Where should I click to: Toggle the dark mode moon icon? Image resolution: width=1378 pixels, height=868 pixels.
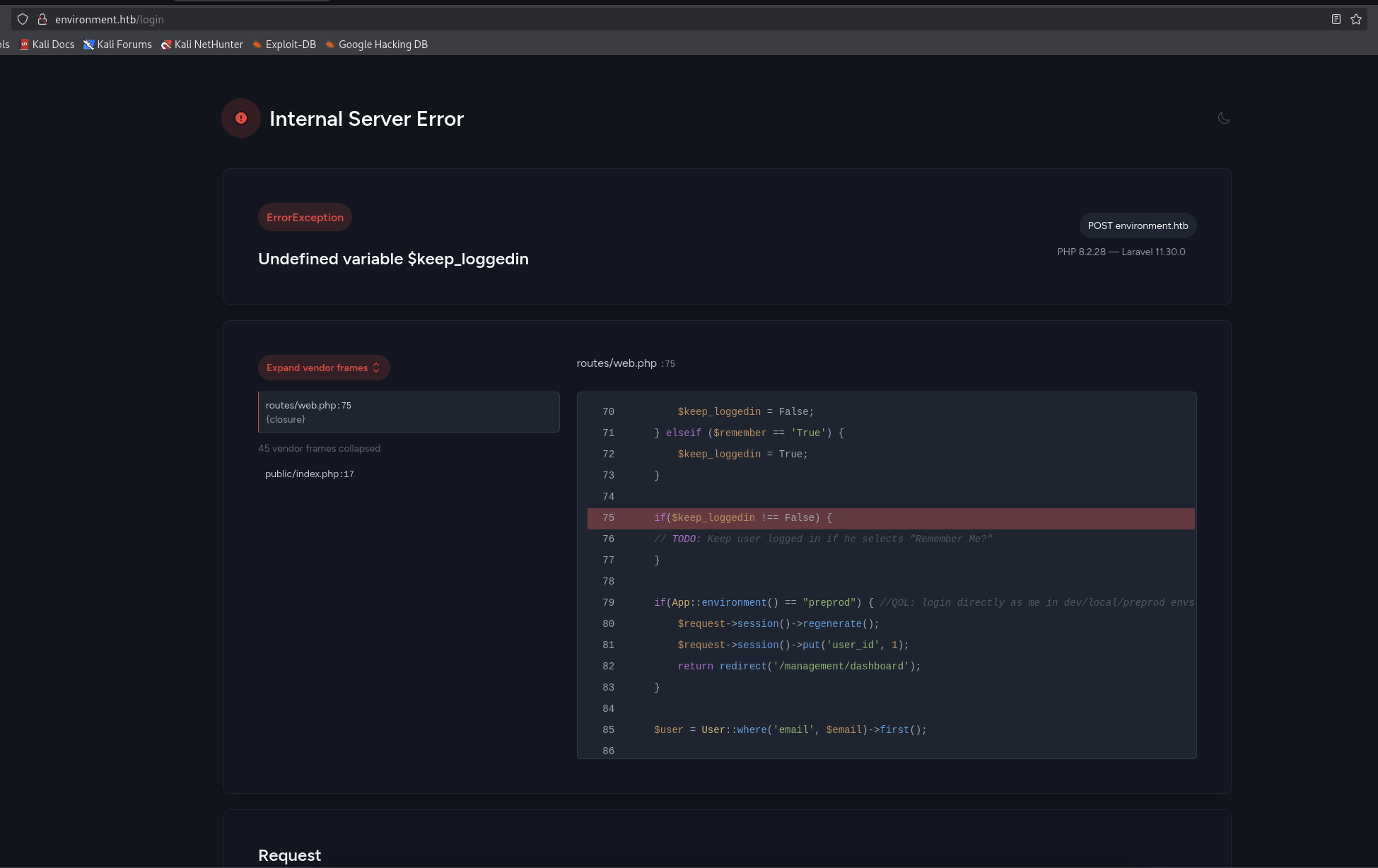coord(1224,118)
